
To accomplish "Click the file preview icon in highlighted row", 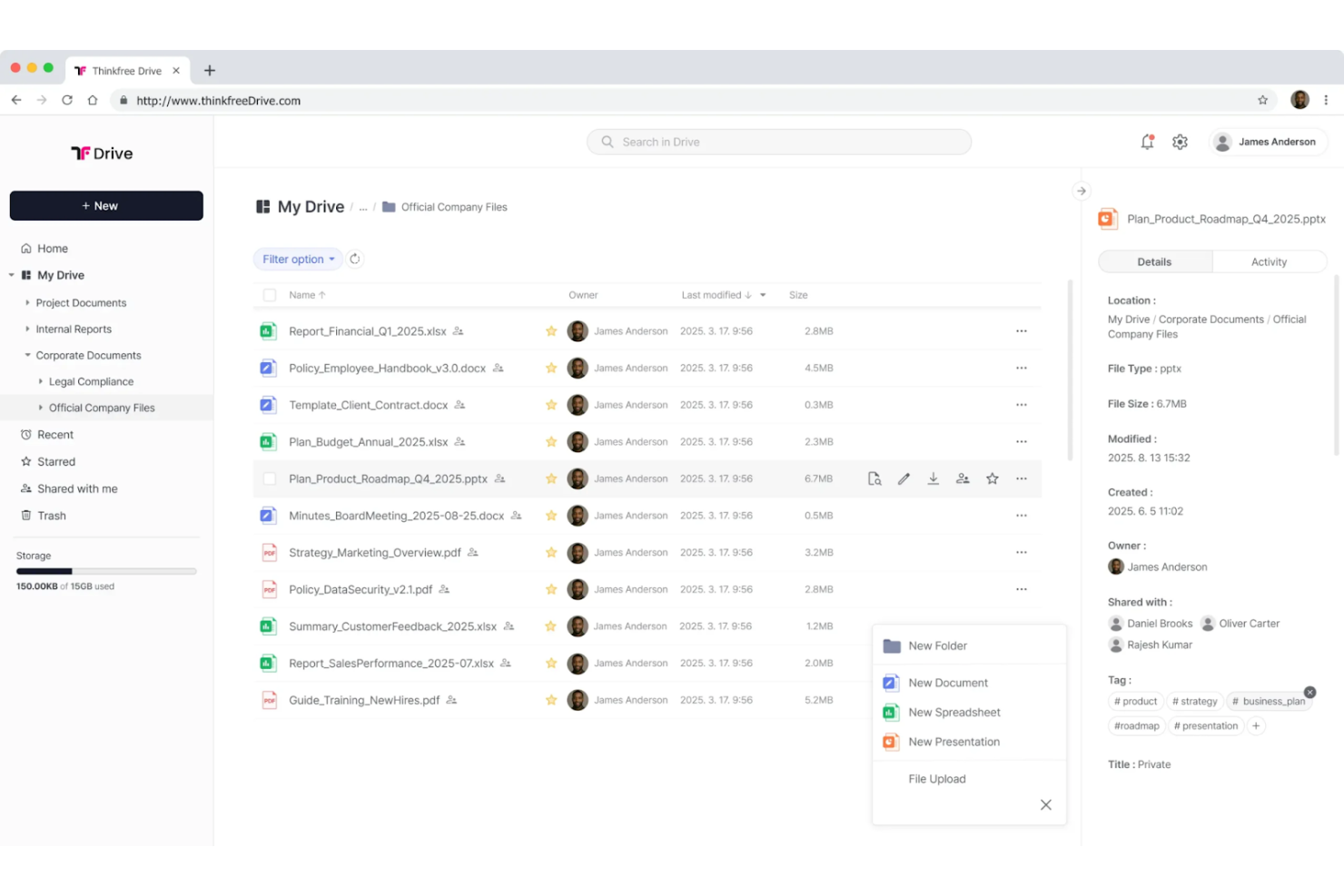I will pos(875,478).
